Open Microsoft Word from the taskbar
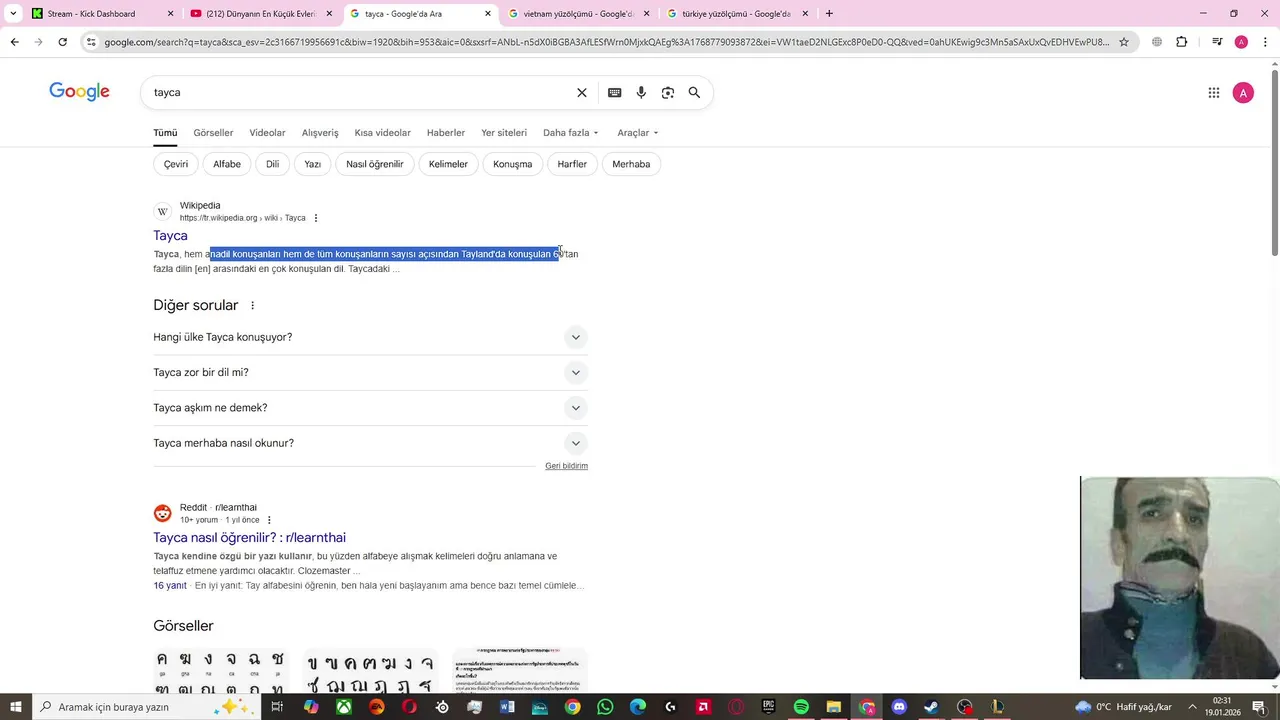 tap(507, 707)
